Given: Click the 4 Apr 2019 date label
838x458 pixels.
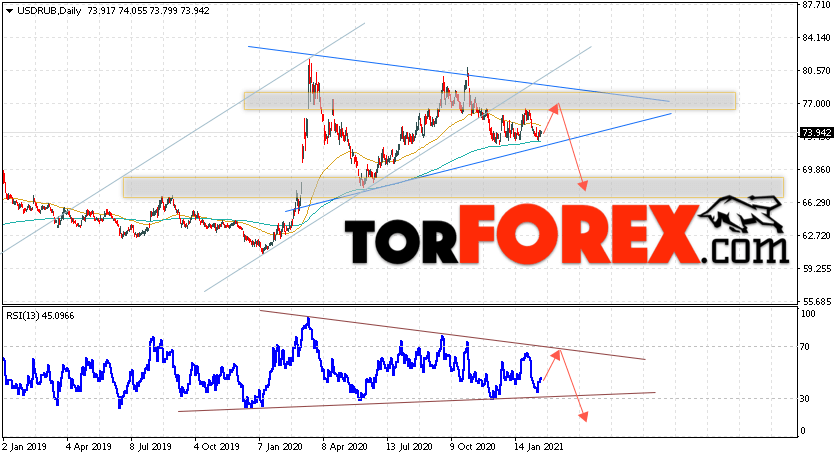Looking at the screenshot, I should (89, 447).
